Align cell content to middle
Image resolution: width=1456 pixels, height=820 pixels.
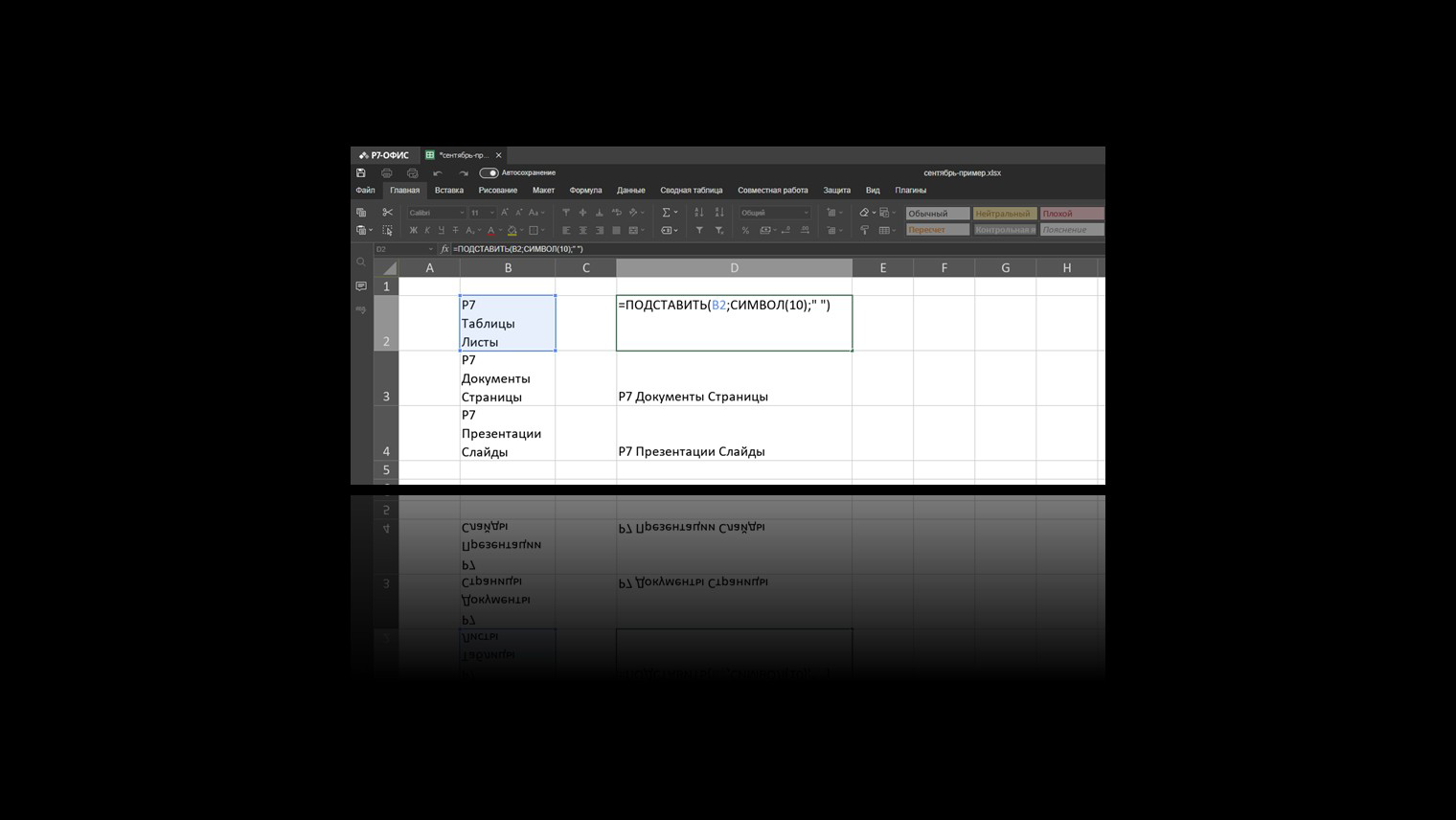(x=582, y=213)
